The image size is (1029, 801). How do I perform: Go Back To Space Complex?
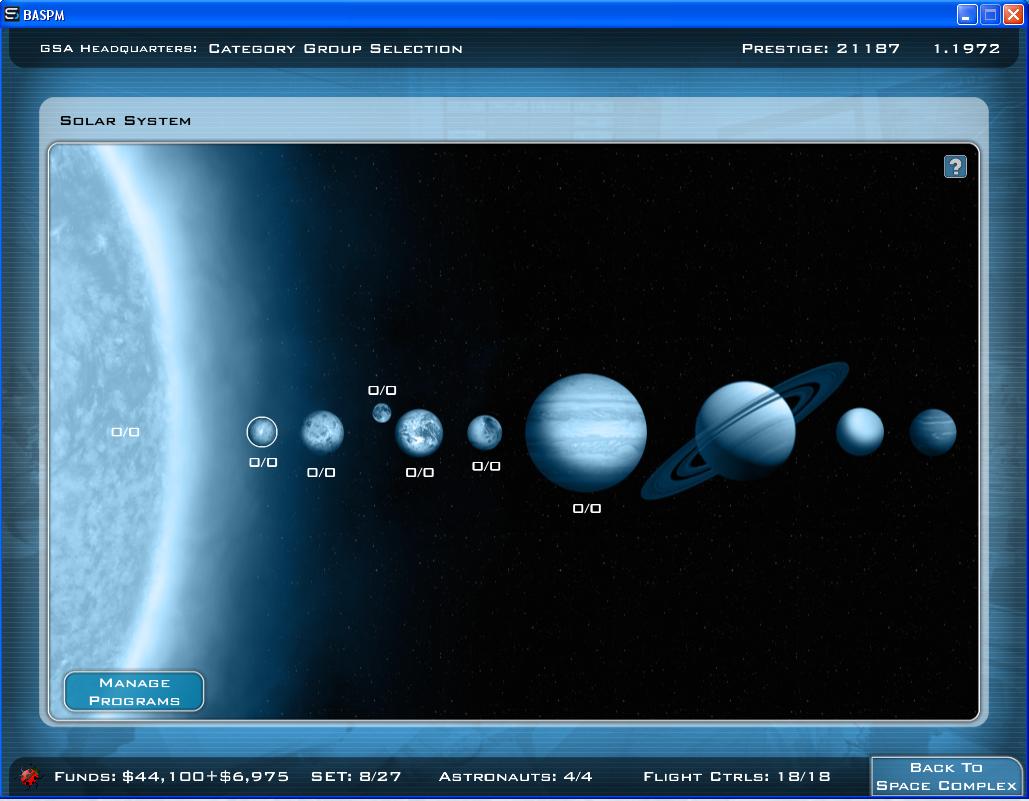point(946,777)
